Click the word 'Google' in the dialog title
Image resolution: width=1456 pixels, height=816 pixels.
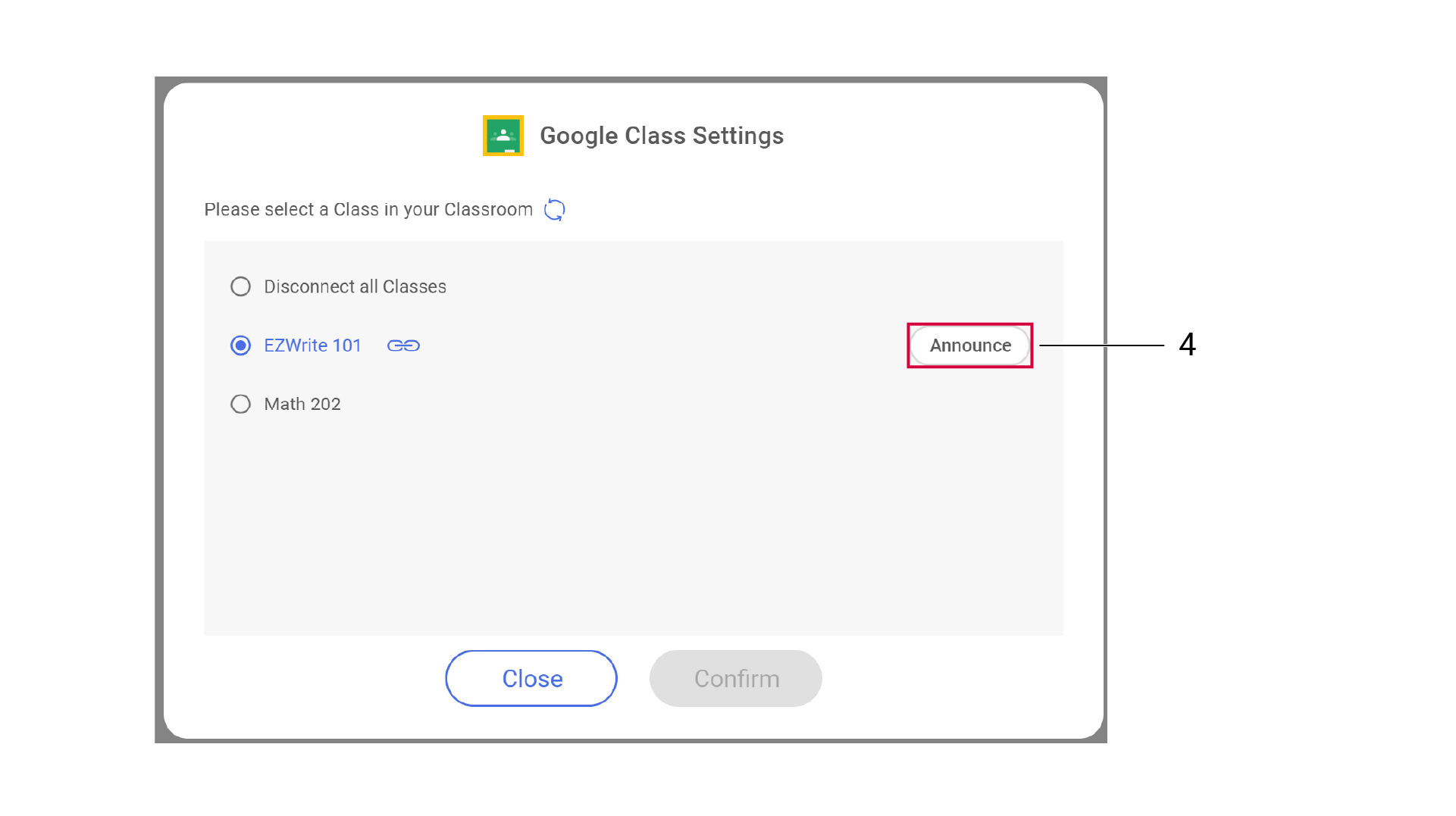click(579, 136)
